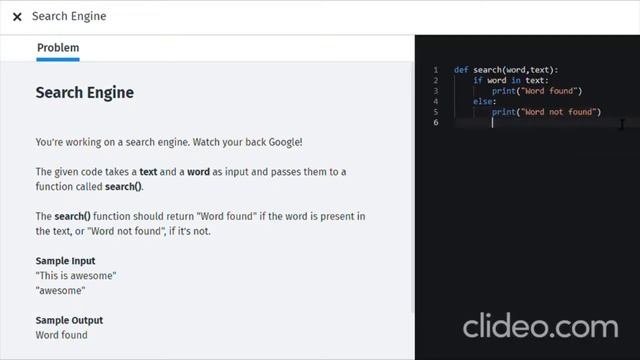This screenshot has width=640, height=360.
Task: Click line number 1 in the gutter
Action: point(436,70)
